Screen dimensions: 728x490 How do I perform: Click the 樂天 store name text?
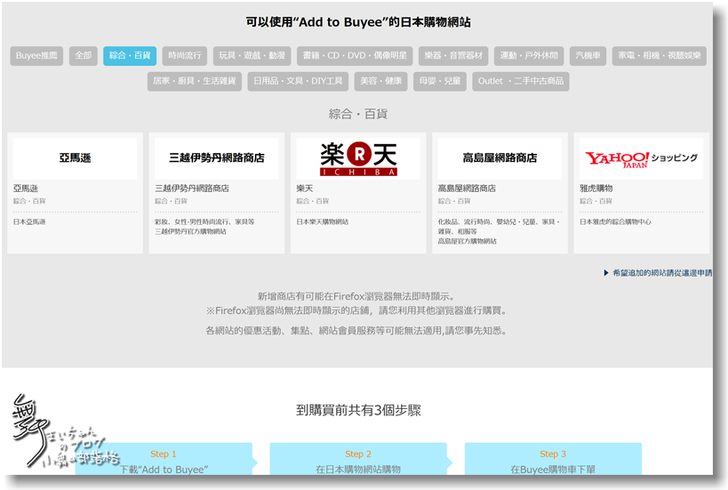point(305,188)
